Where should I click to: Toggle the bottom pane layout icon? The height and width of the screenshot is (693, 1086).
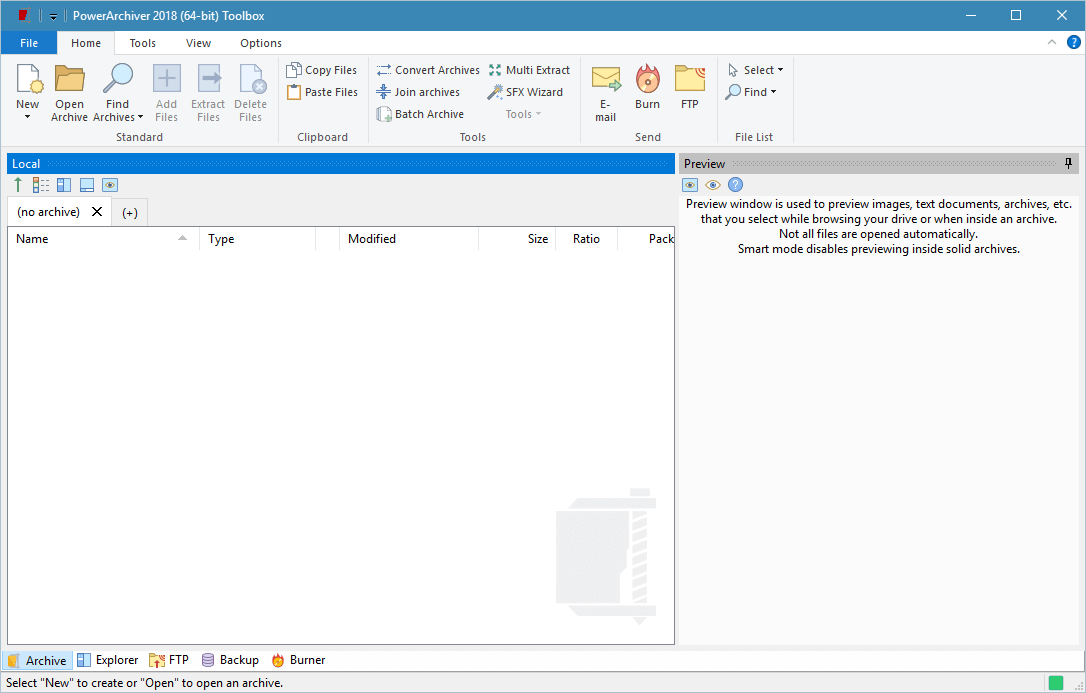pos(87,185)
